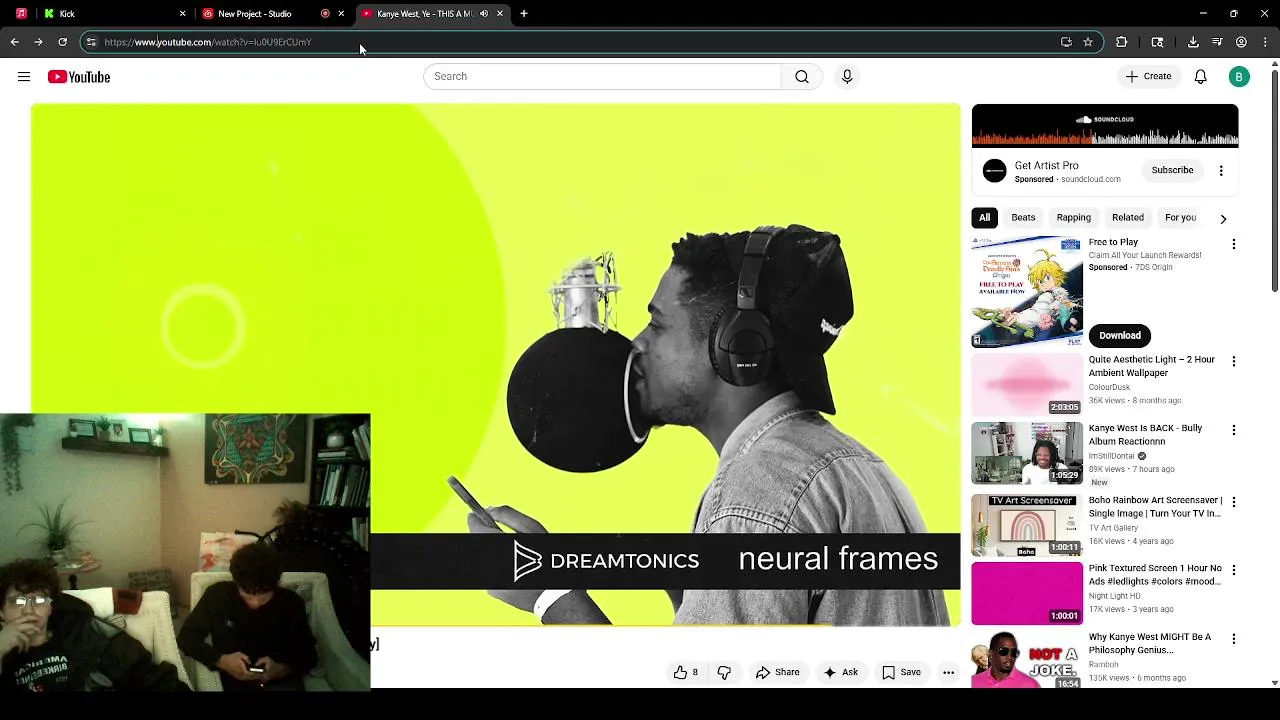Image resolution: width=1280 pixels, height=720 pixels.
Task: Show more filter chips with arrow
Action: (1223, 218)
